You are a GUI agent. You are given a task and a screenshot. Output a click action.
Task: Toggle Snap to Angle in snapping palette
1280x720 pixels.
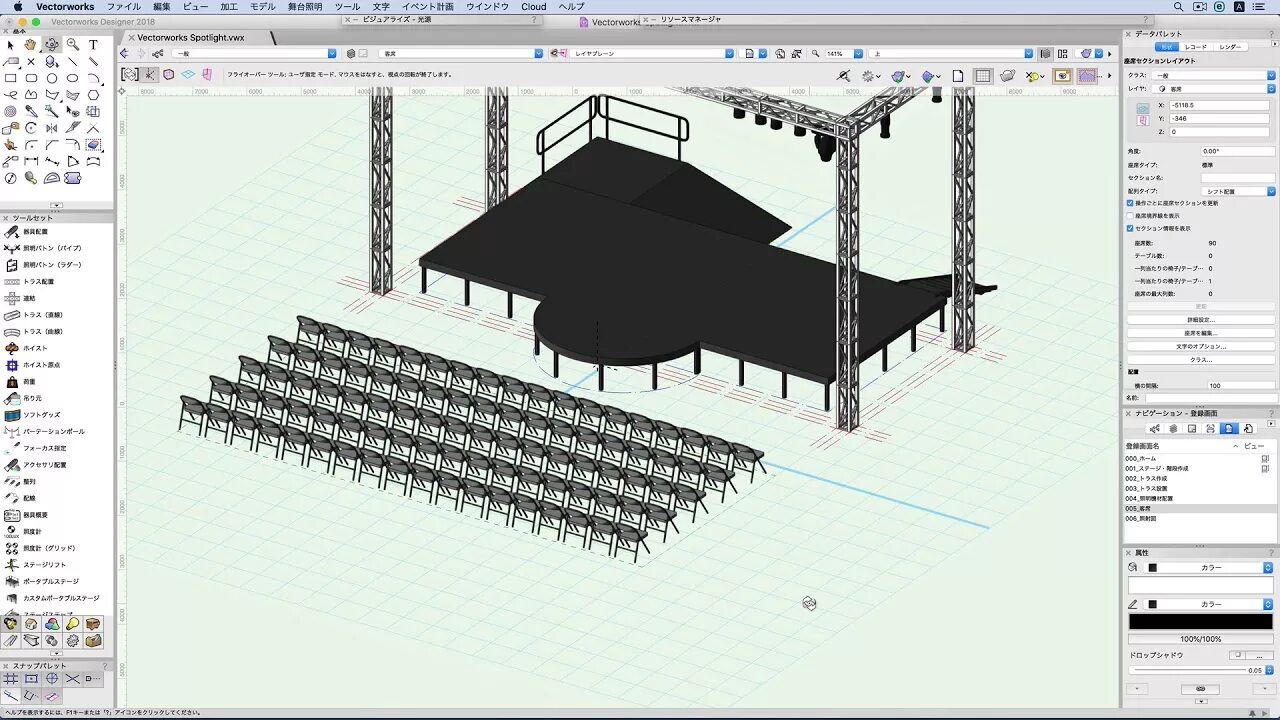[52, 679]
